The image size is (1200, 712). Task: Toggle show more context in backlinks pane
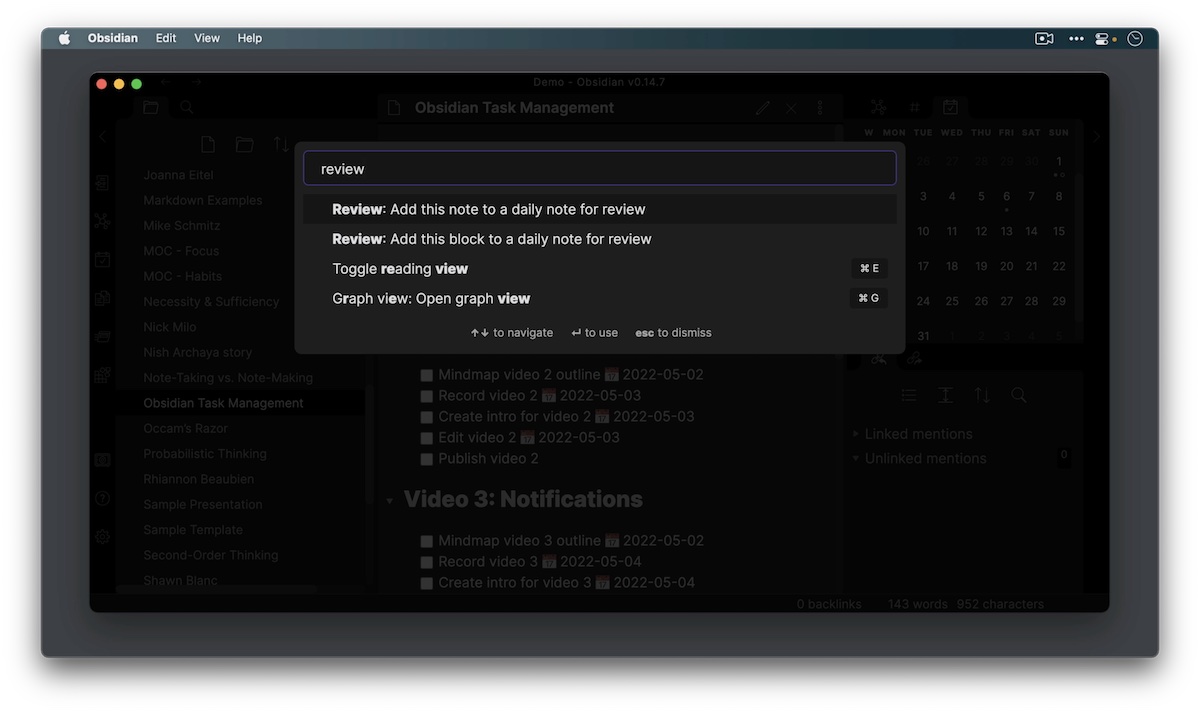[945, 395]
